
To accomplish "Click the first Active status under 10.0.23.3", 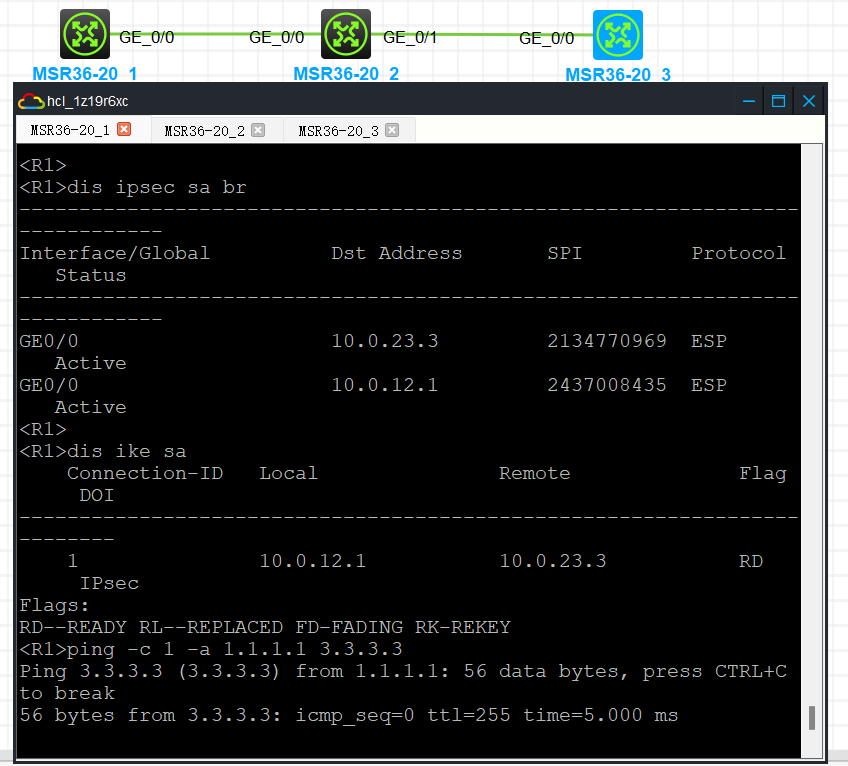I will tap(90, 362).
